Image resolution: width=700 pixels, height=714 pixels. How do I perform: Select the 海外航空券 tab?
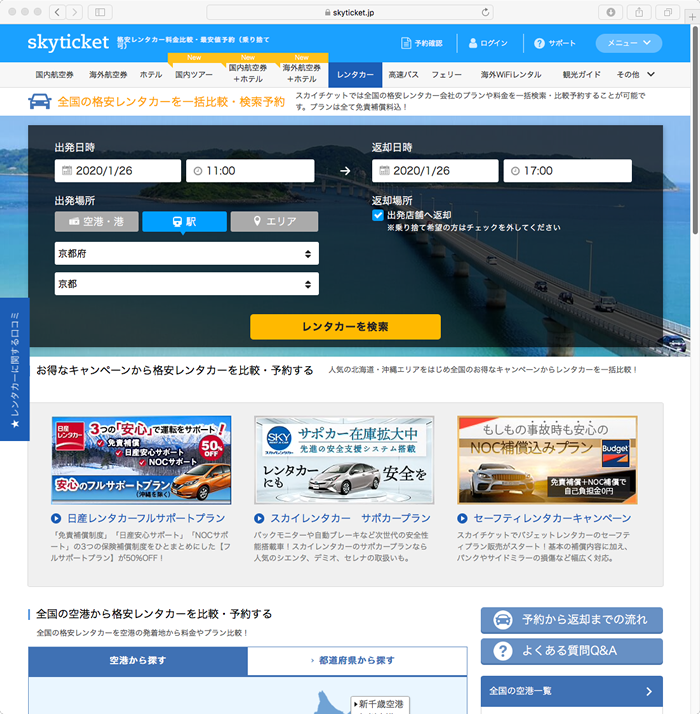pos(108,75)
